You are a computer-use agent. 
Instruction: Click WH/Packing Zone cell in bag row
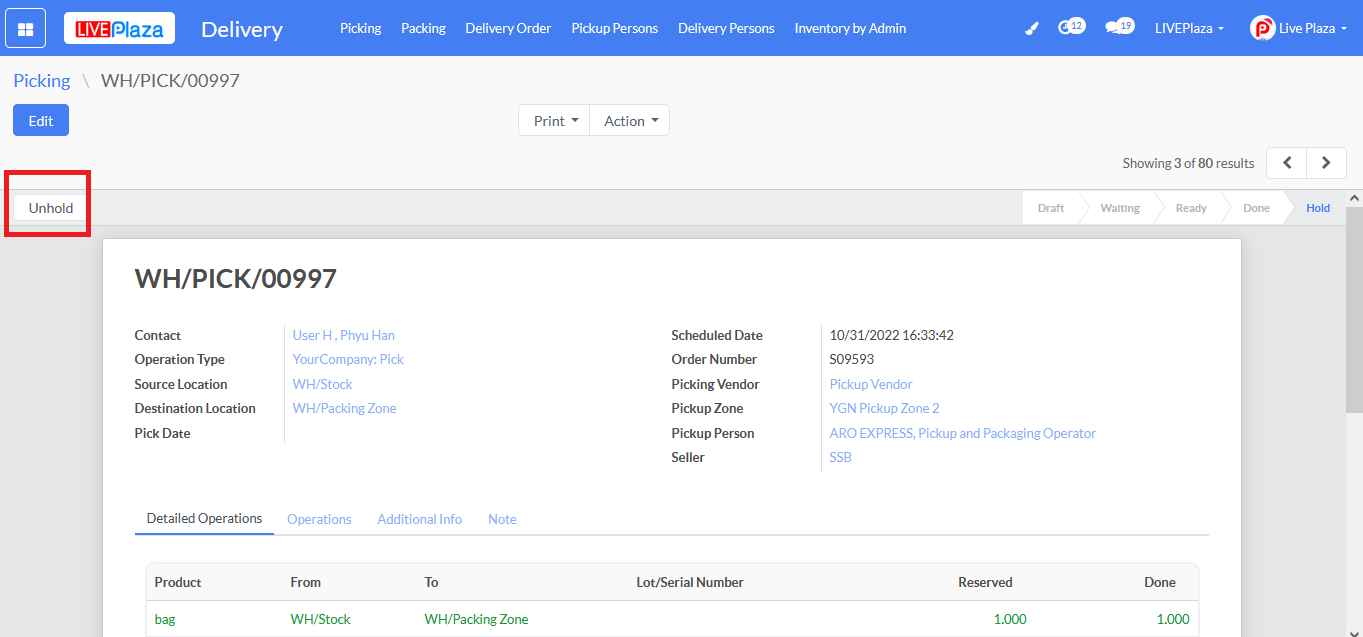pos(476,619)
